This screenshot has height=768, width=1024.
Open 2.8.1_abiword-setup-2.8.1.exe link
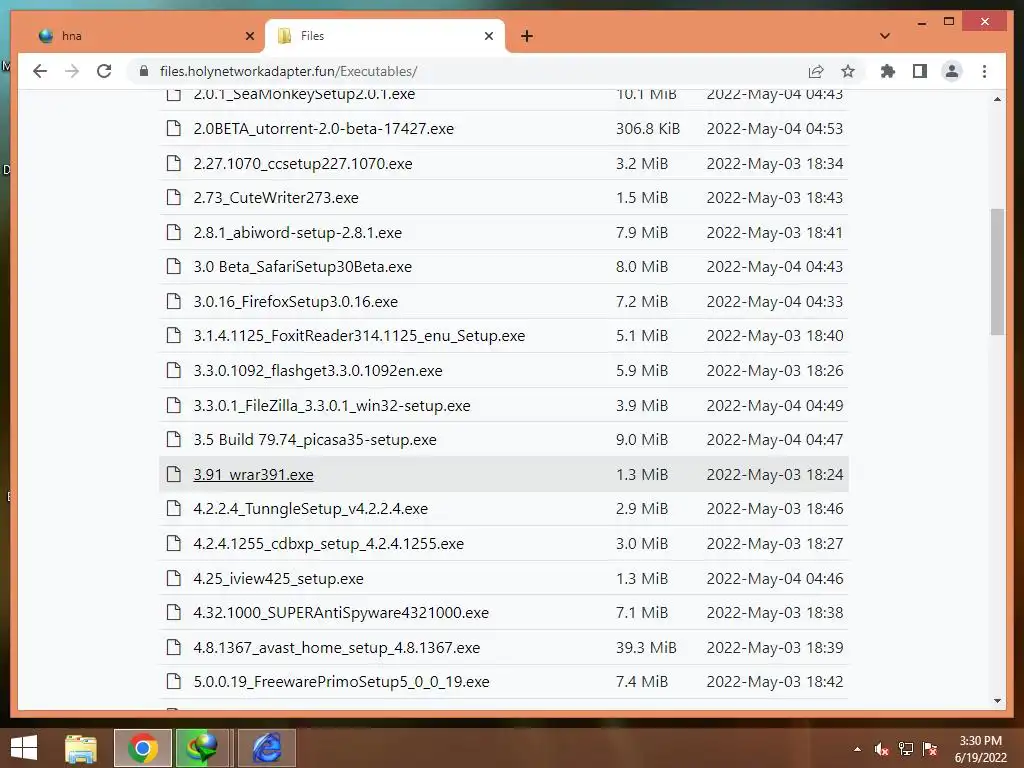pos(297,232)
